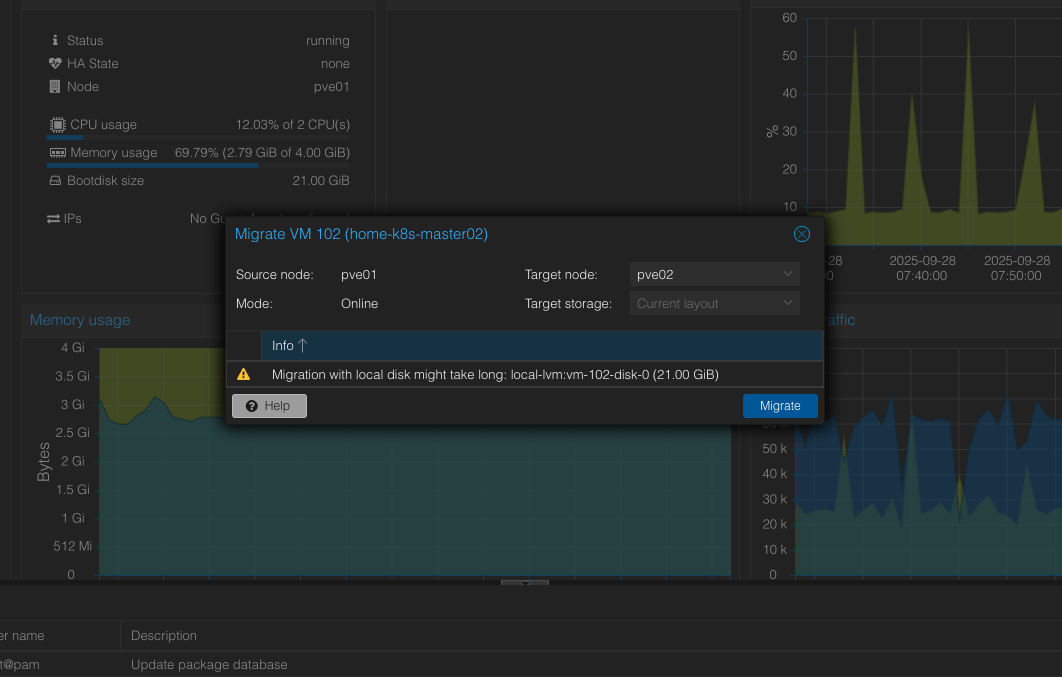The image size is (1062, 677).
Task: Click the Bootdisk size drive icon
Action: pyautogui.click(x=56, y=181)
